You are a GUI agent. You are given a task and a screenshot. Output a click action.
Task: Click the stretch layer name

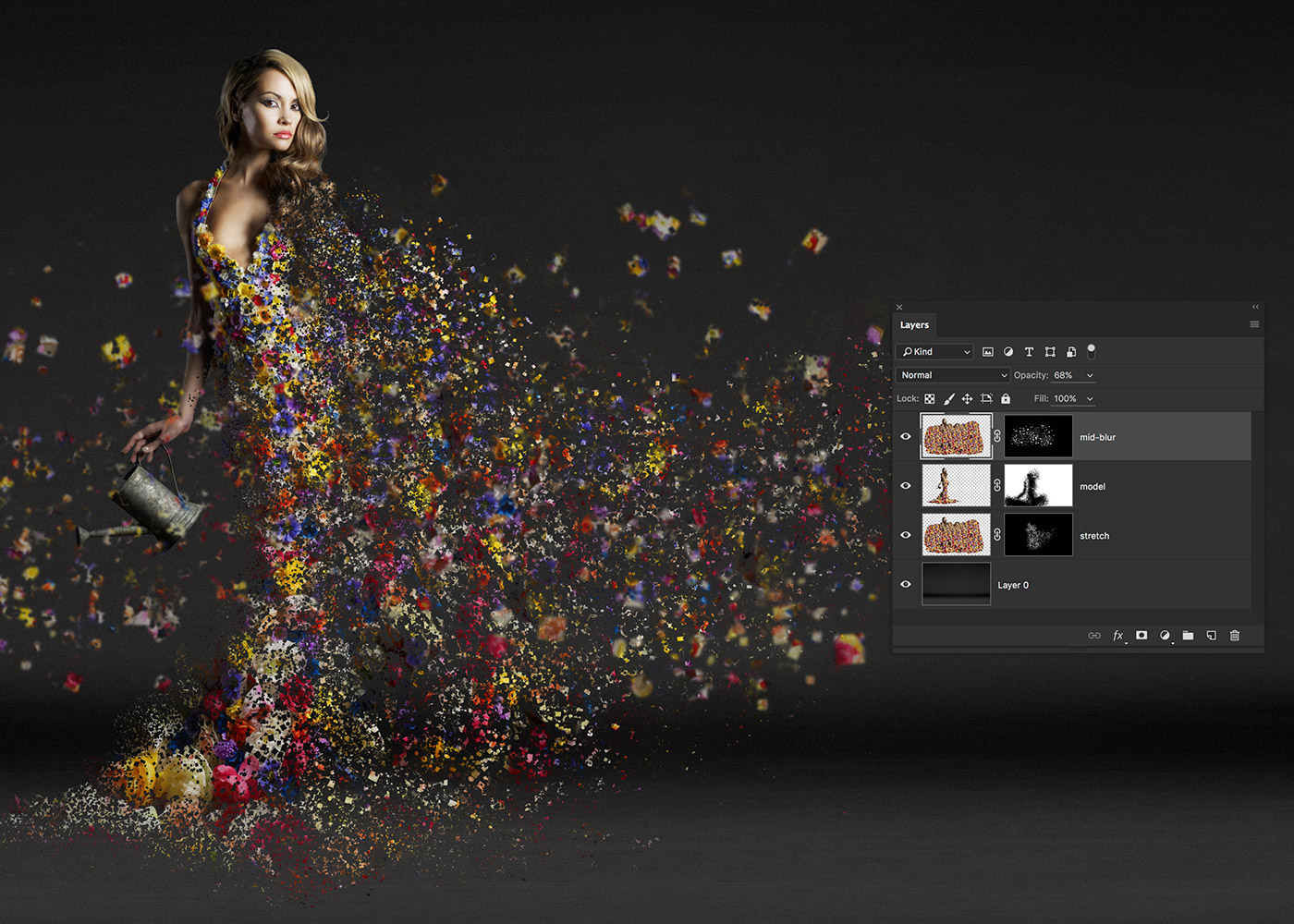1094,536
